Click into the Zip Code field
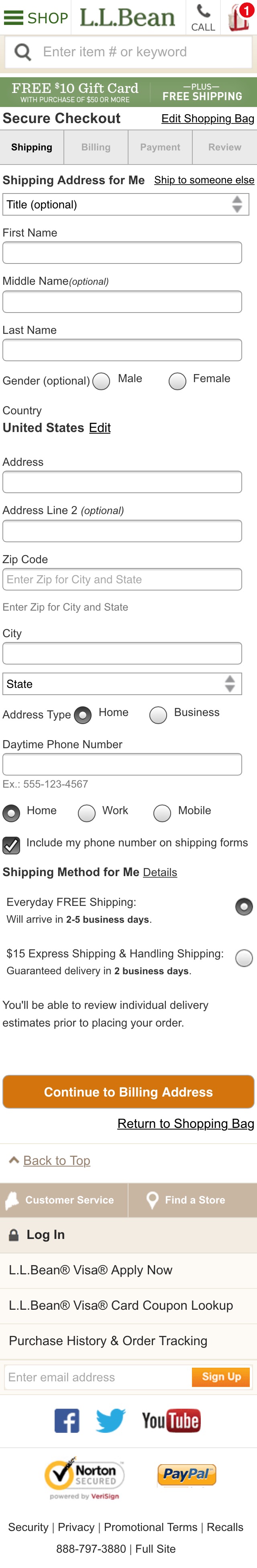The image size is (257, 1568). 122,580
